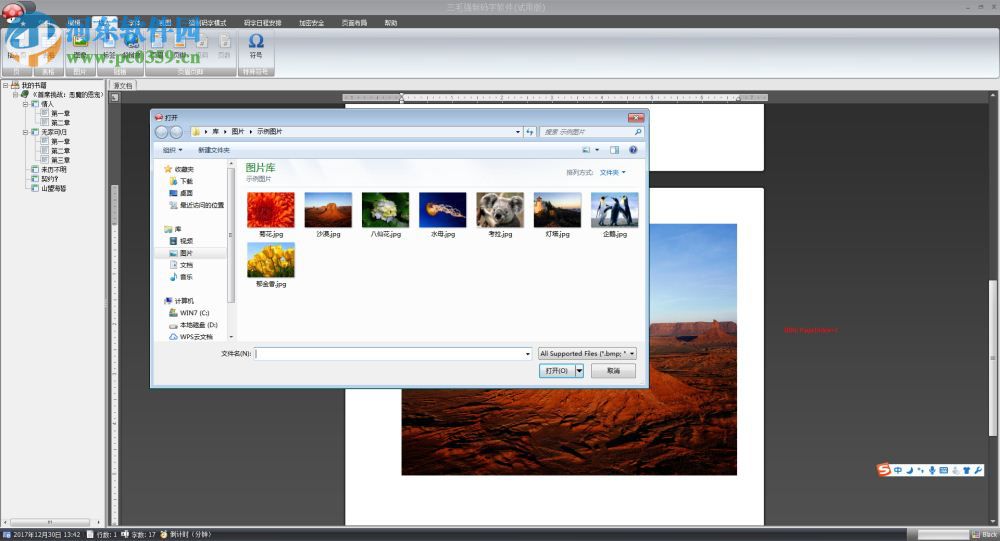Open the file type filter All Supported Files
Image resolution: width=1000 pixels, height=541 pixels.
coord(587,353)
